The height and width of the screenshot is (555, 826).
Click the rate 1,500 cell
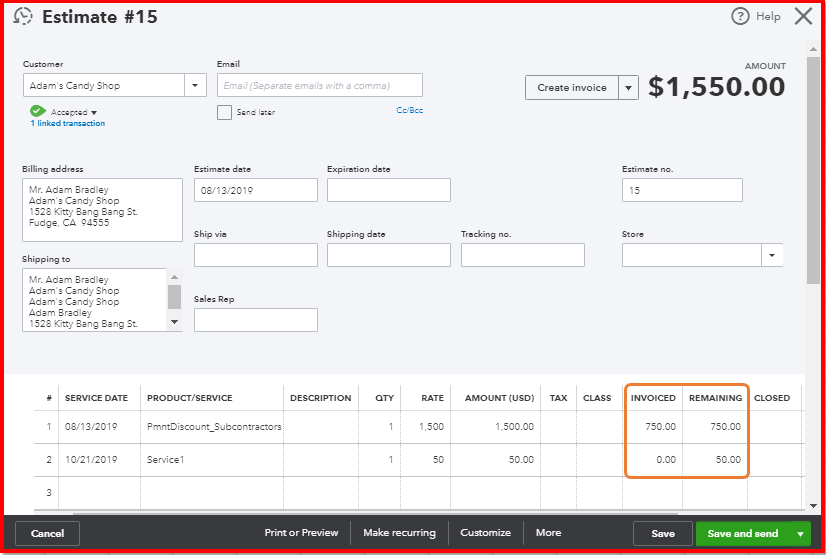click(x=424, y=427)
